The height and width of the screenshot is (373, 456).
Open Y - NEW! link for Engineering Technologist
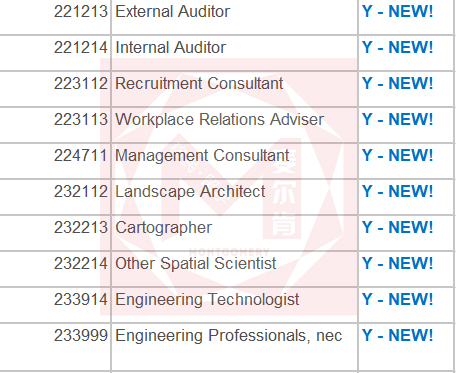pos(398,299)
